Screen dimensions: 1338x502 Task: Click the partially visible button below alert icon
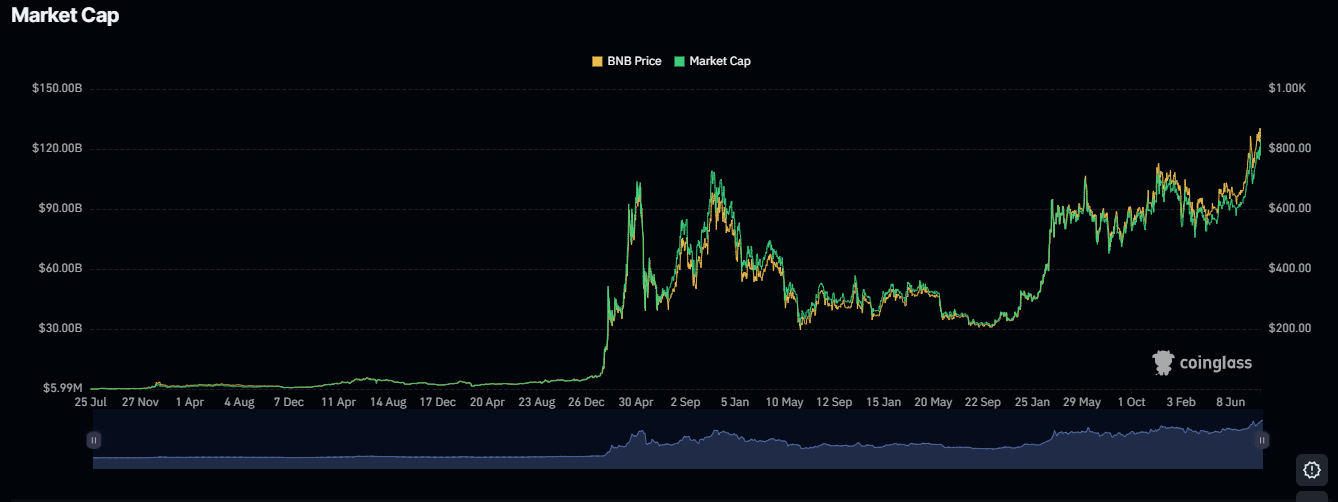click(x=1312, y=497)
